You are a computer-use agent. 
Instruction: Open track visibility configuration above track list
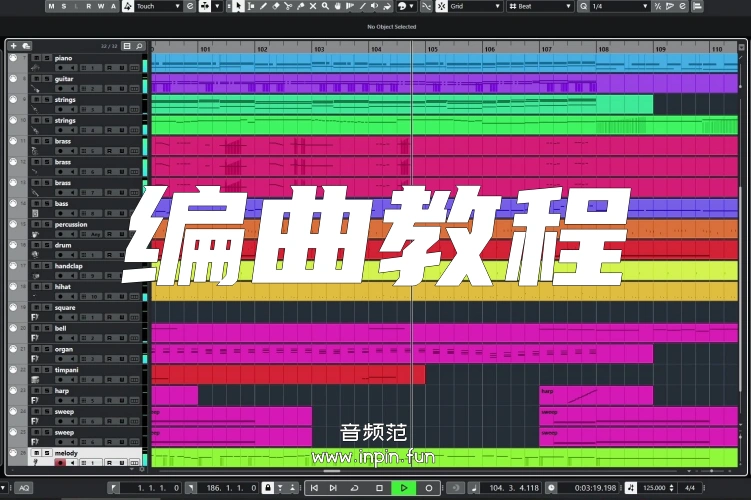point(127,46)
